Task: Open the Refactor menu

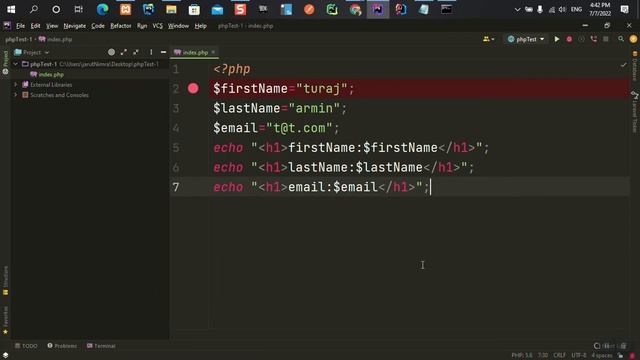Action: coord(121,26)
